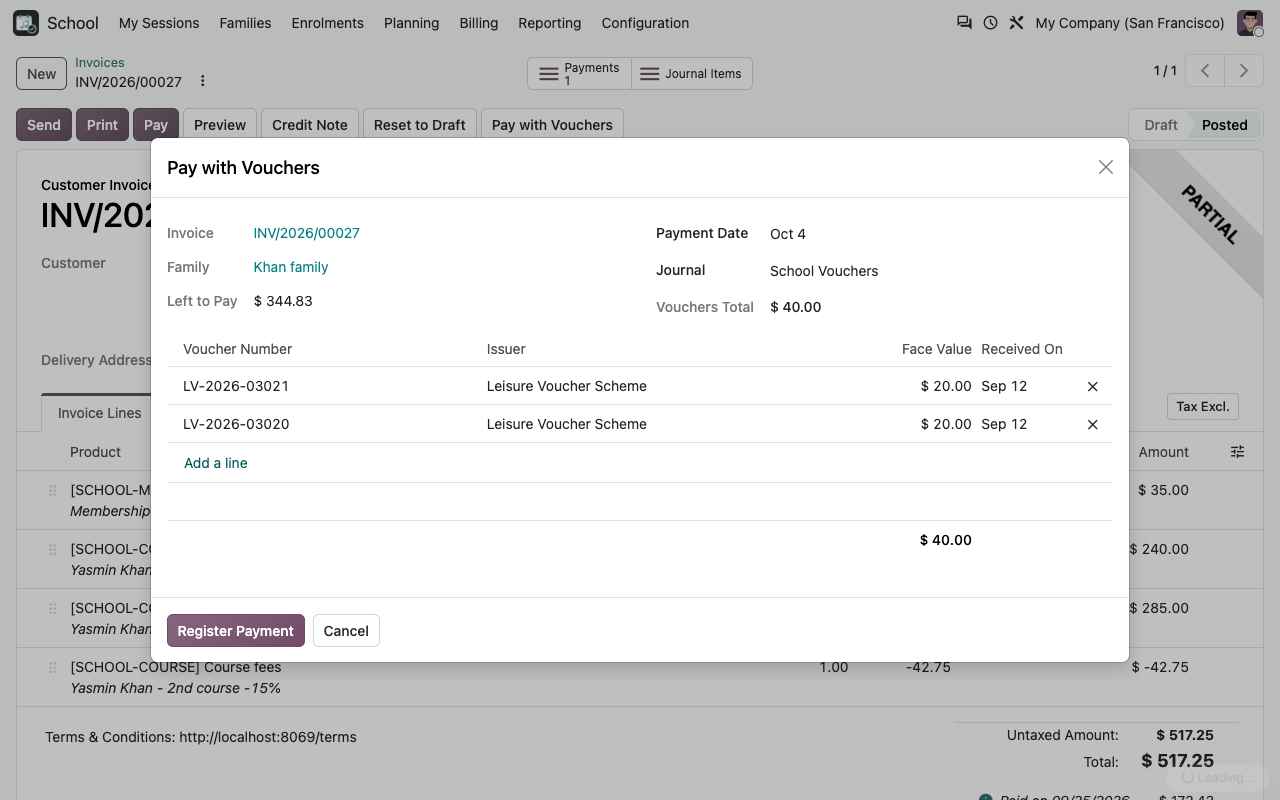Open the debug tools icon
The width and height of the screenshot is (1280, 800).
1016,23
